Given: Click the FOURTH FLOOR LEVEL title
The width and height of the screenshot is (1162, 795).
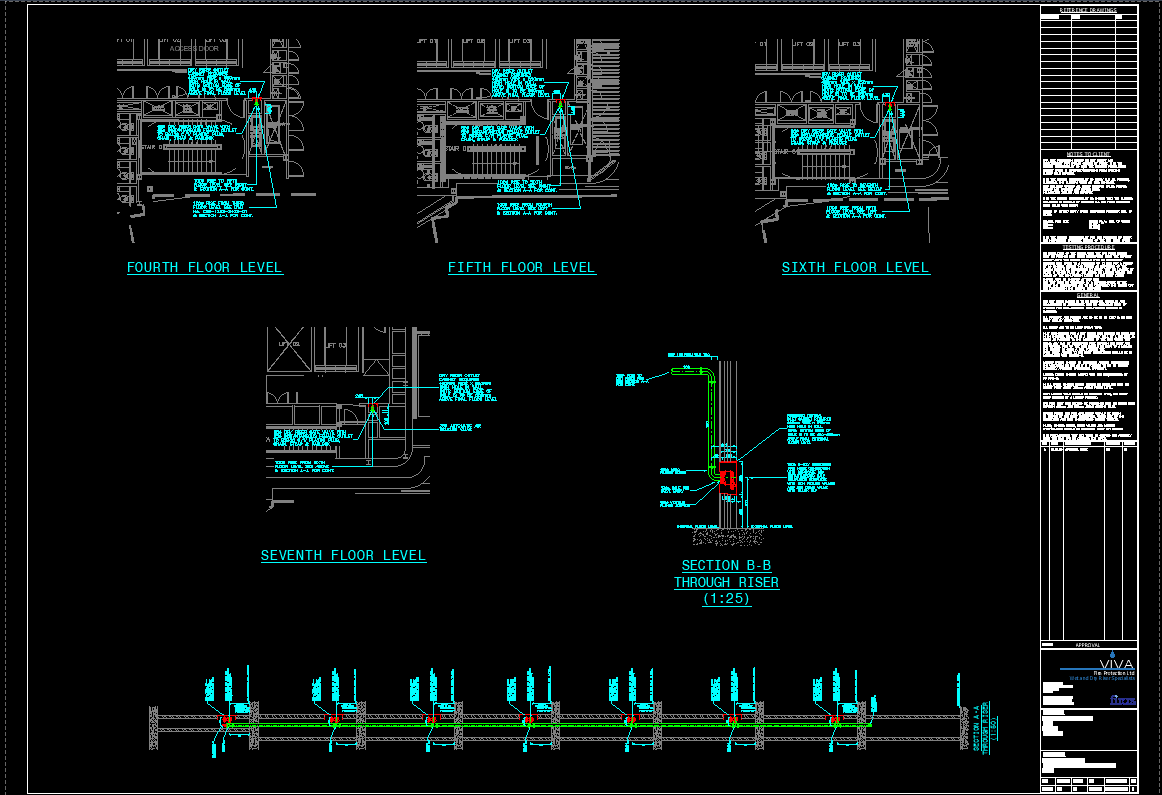Looking at the screenshot, I should [x=204, y=267].
